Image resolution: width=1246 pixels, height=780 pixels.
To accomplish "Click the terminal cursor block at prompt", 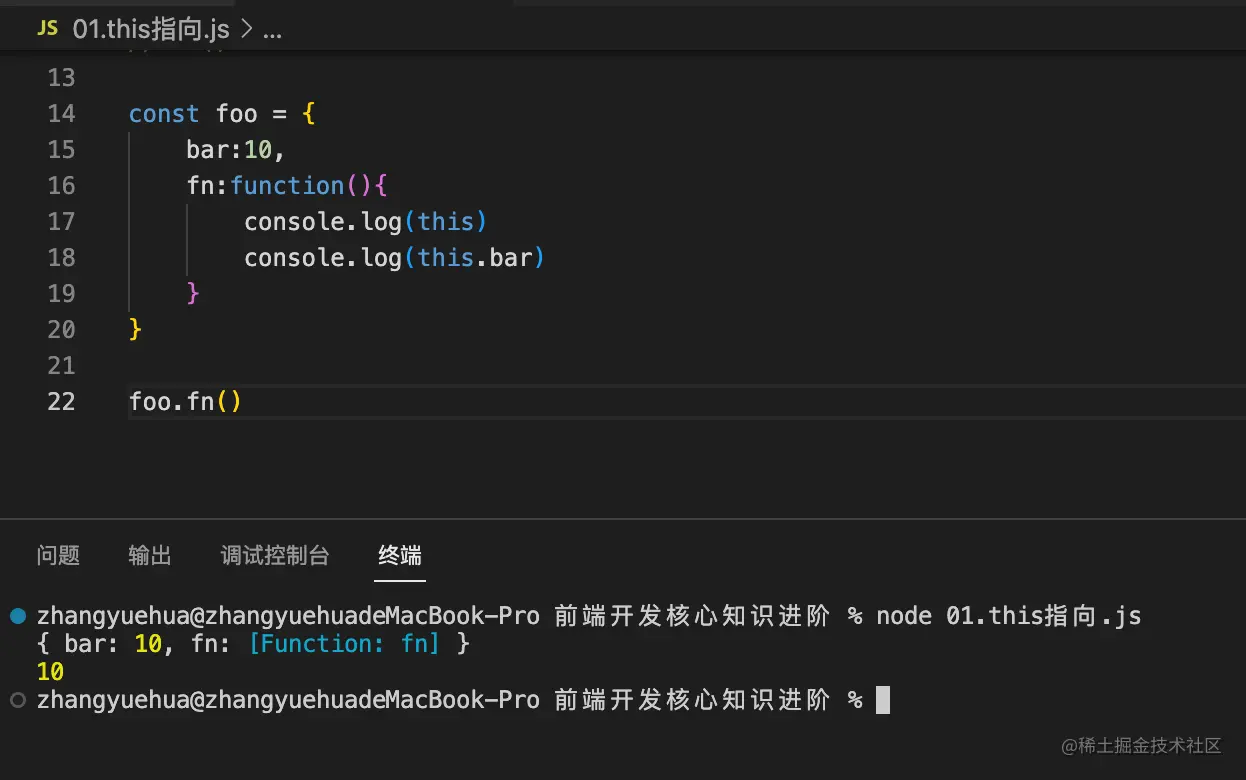I will (883, 700).
